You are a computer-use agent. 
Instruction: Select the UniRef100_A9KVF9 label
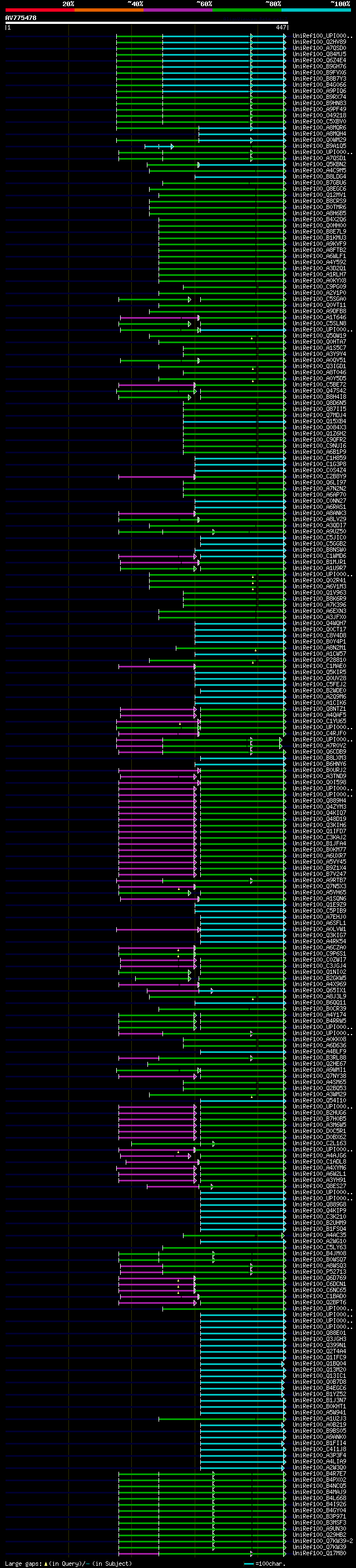pos(319,244)
